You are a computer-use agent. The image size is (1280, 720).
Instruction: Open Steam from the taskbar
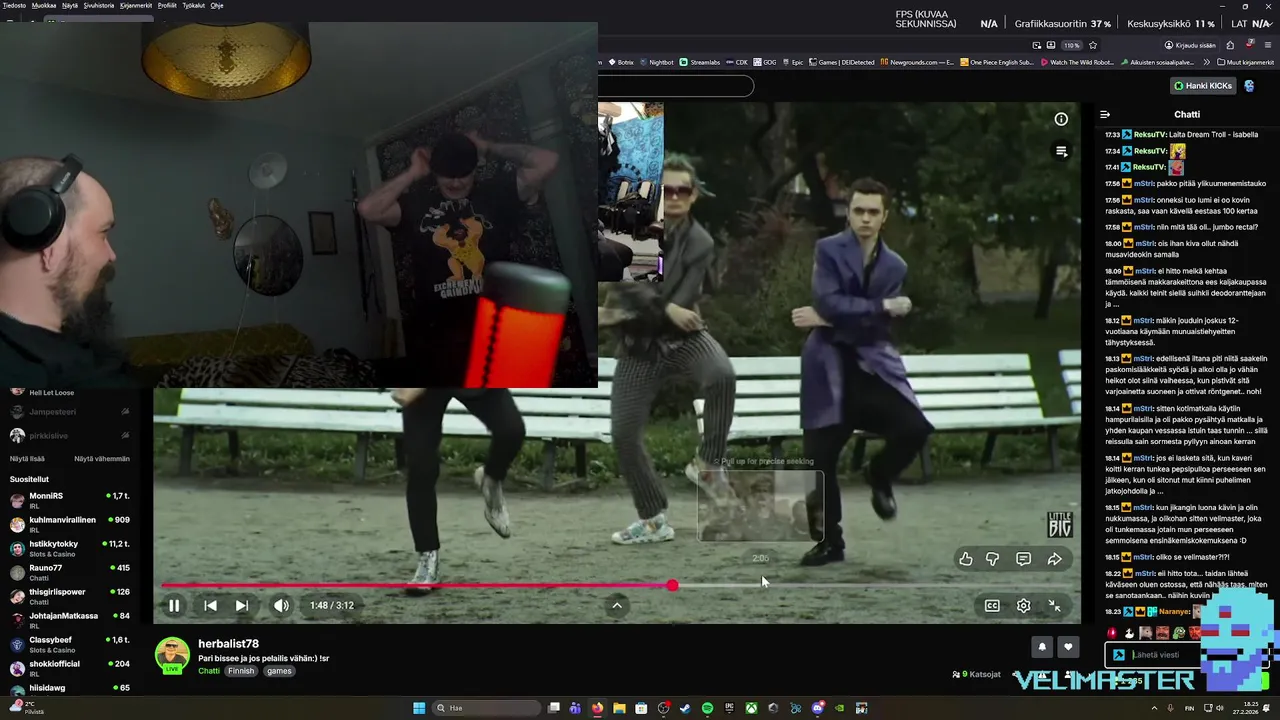pos(685,708)
